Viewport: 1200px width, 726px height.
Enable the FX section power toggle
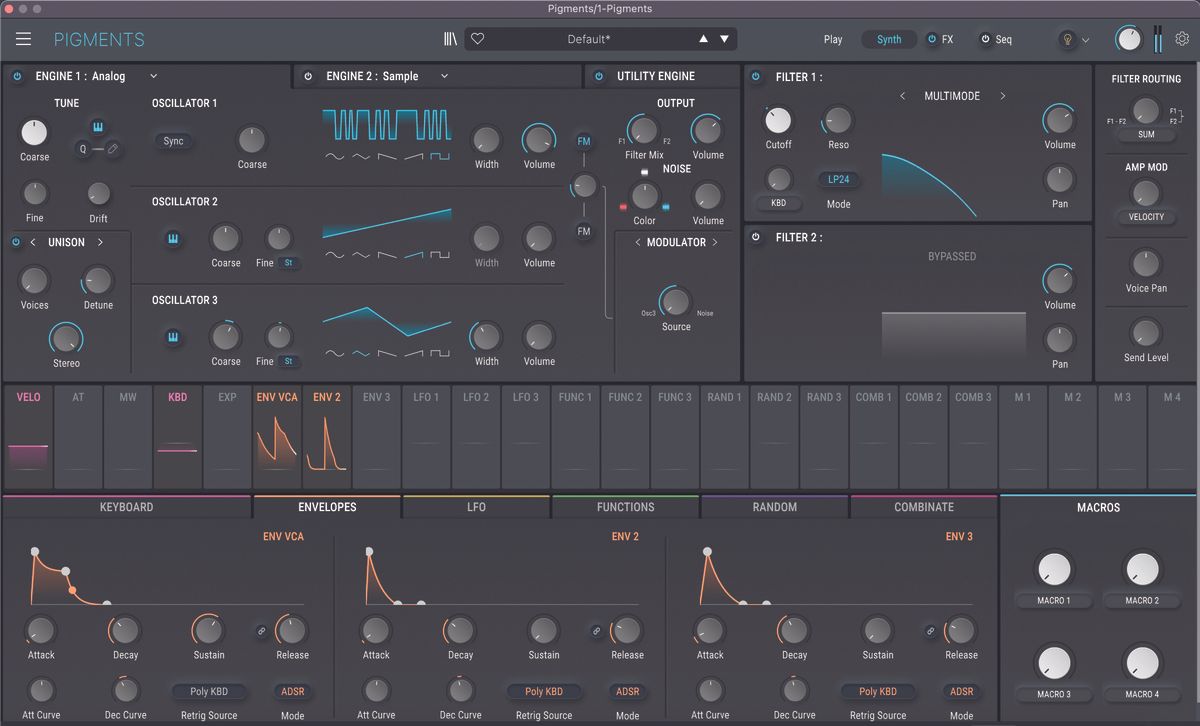[932, 38]
